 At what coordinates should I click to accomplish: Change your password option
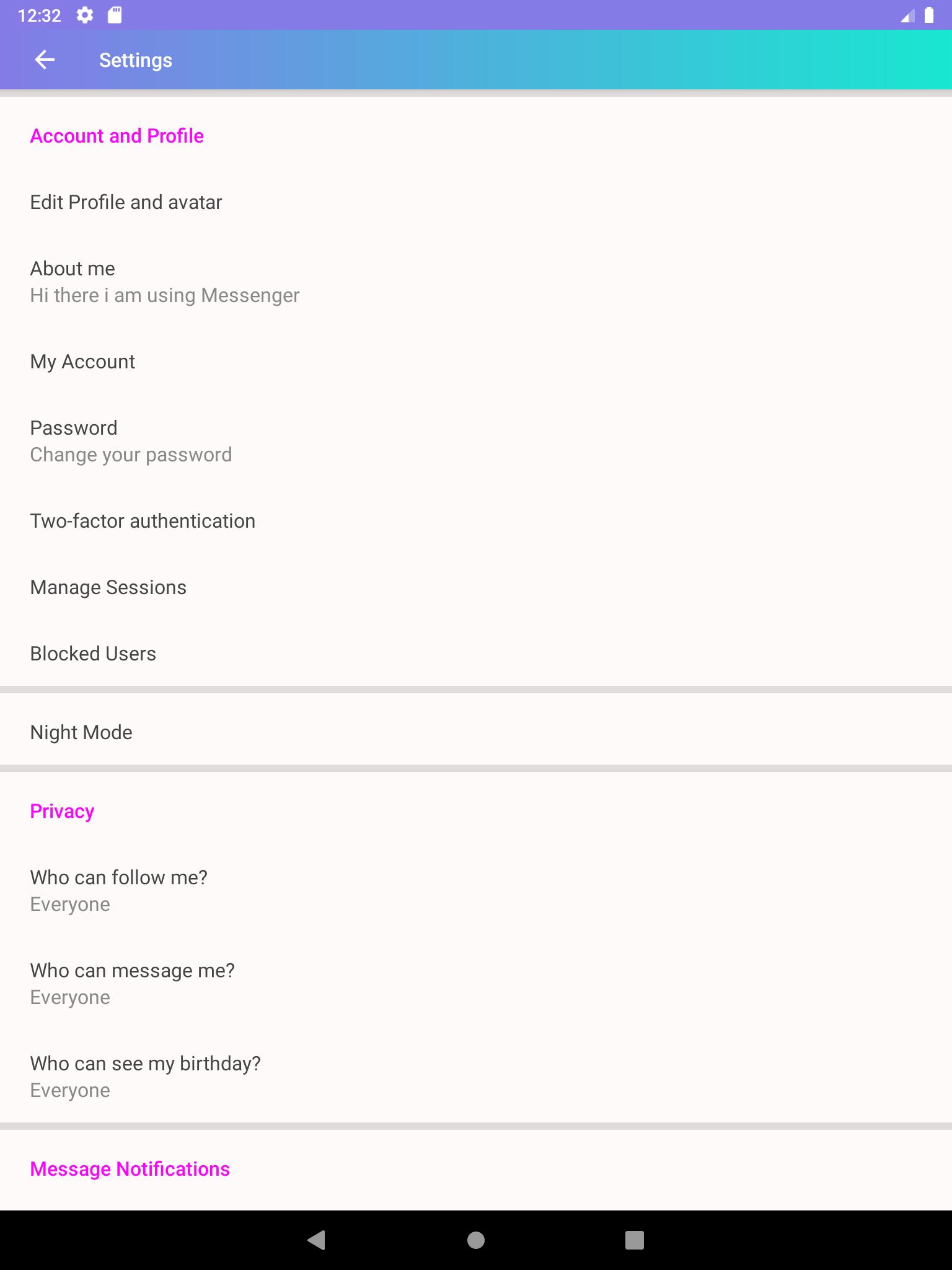pyautogui.click(x=131, y=441)
